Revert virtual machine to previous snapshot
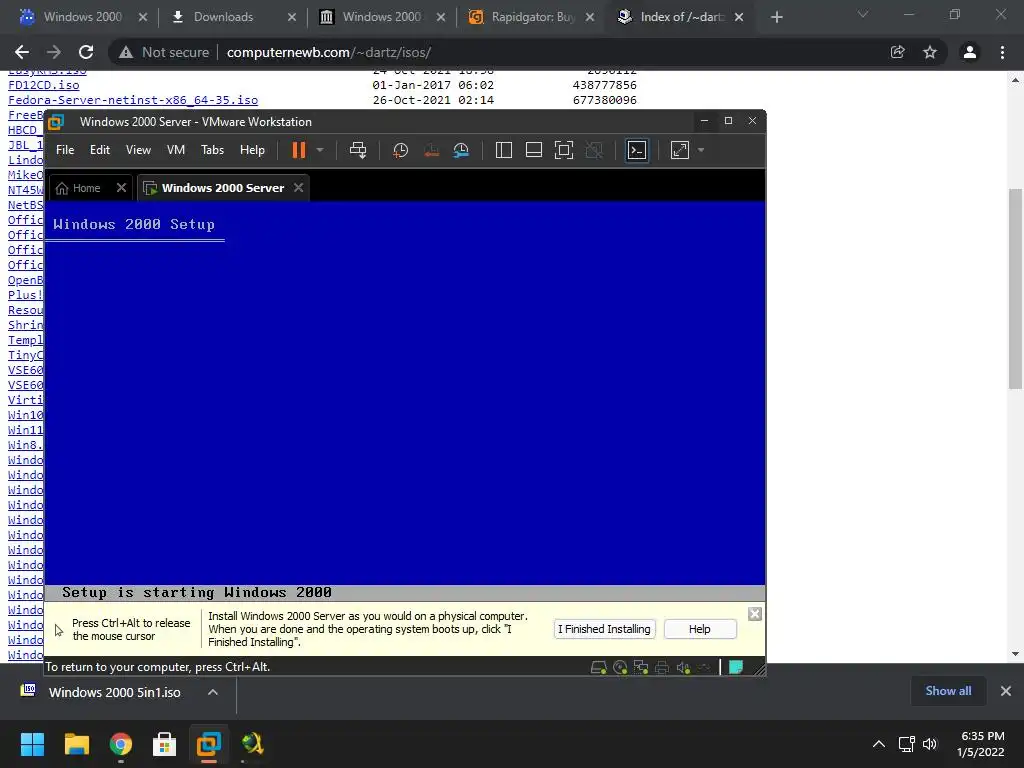This screenshot has height=768, width=1024. coord(431,150)
